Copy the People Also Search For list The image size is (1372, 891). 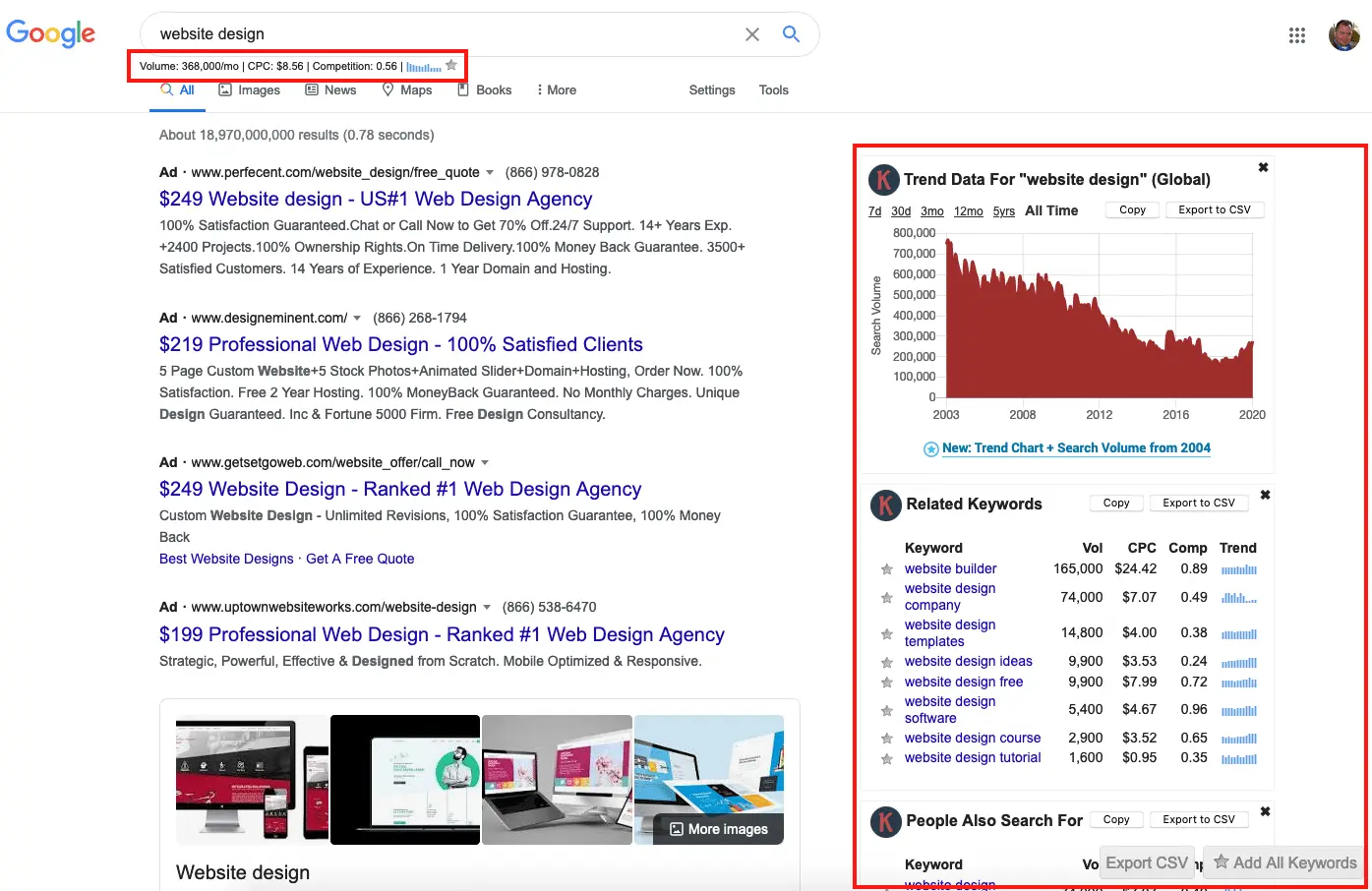[1116, 819]
